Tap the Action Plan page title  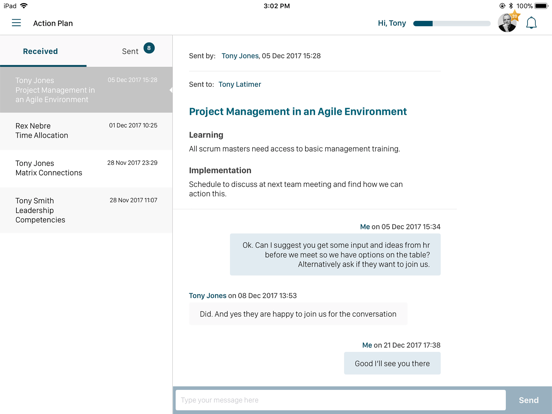point(53,23)
